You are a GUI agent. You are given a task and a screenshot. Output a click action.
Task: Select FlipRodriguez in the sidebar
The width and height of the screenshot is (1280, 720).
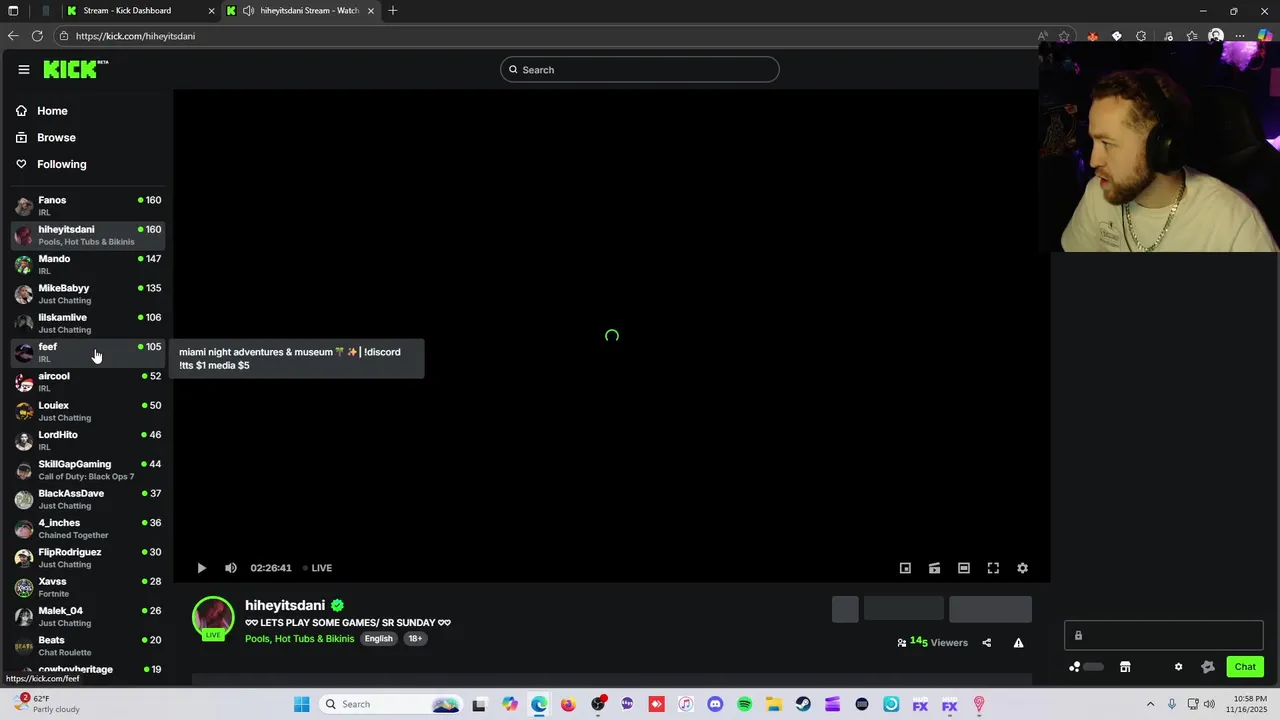click(x=88, y=558)
